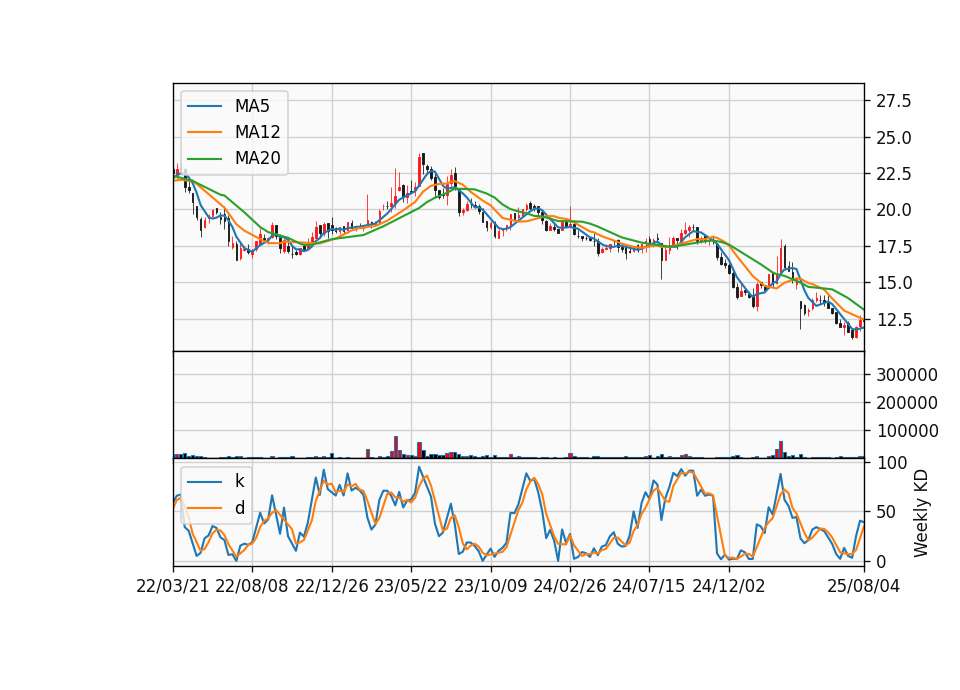Click the 25.0 price axis label

pos(893,138)
